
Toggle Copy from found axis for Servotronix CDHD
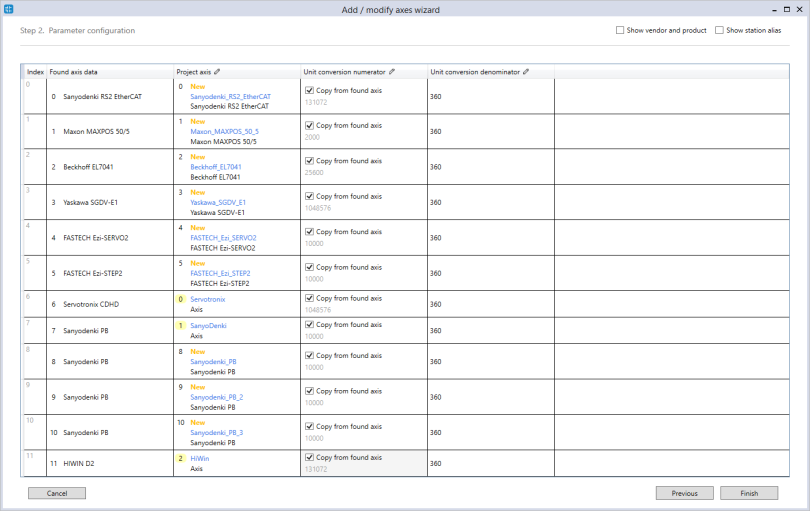pyautogui.click(x=309, y=298)
